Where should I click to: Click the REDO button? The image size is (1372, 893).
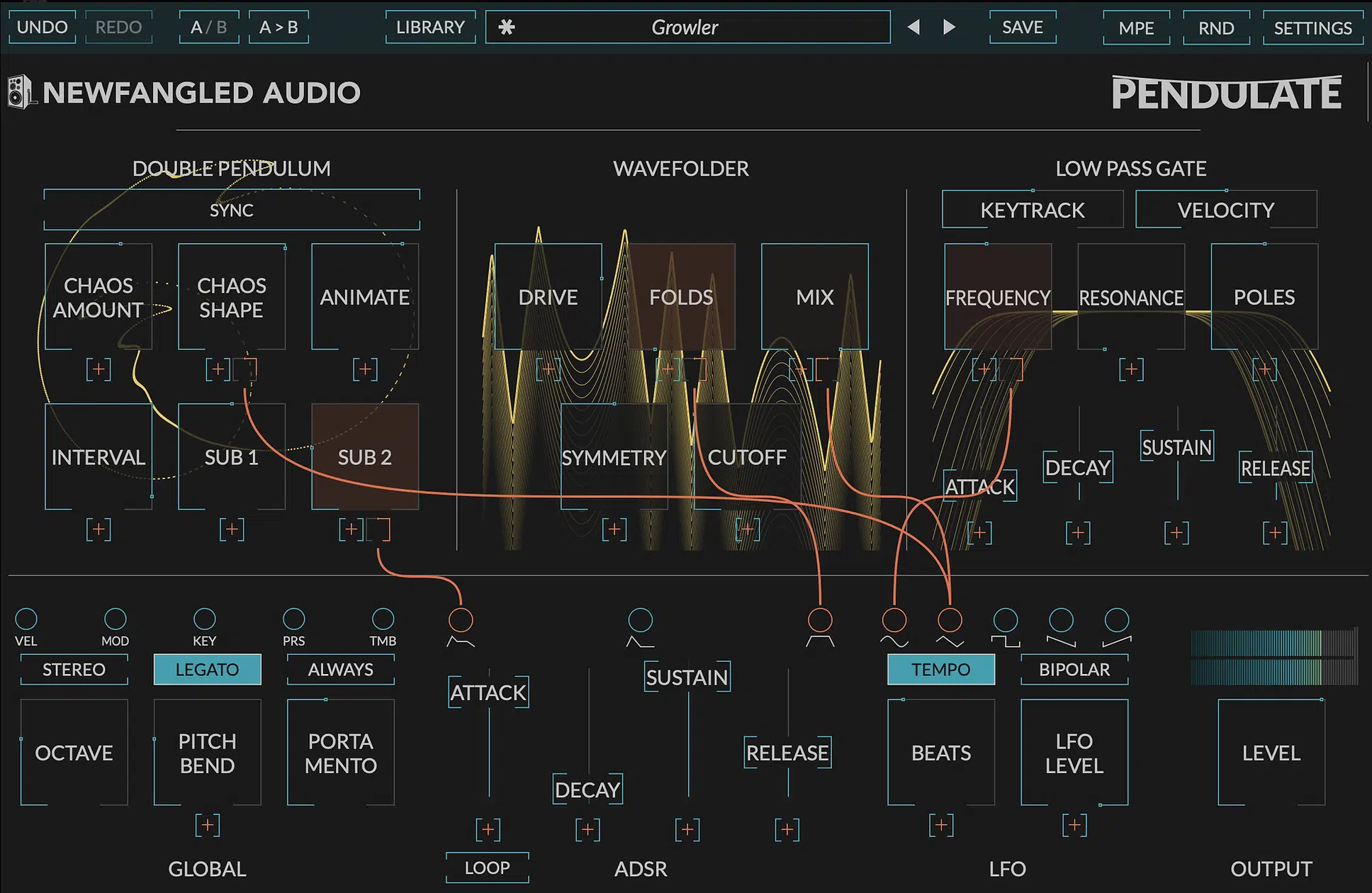click(118, 27)
